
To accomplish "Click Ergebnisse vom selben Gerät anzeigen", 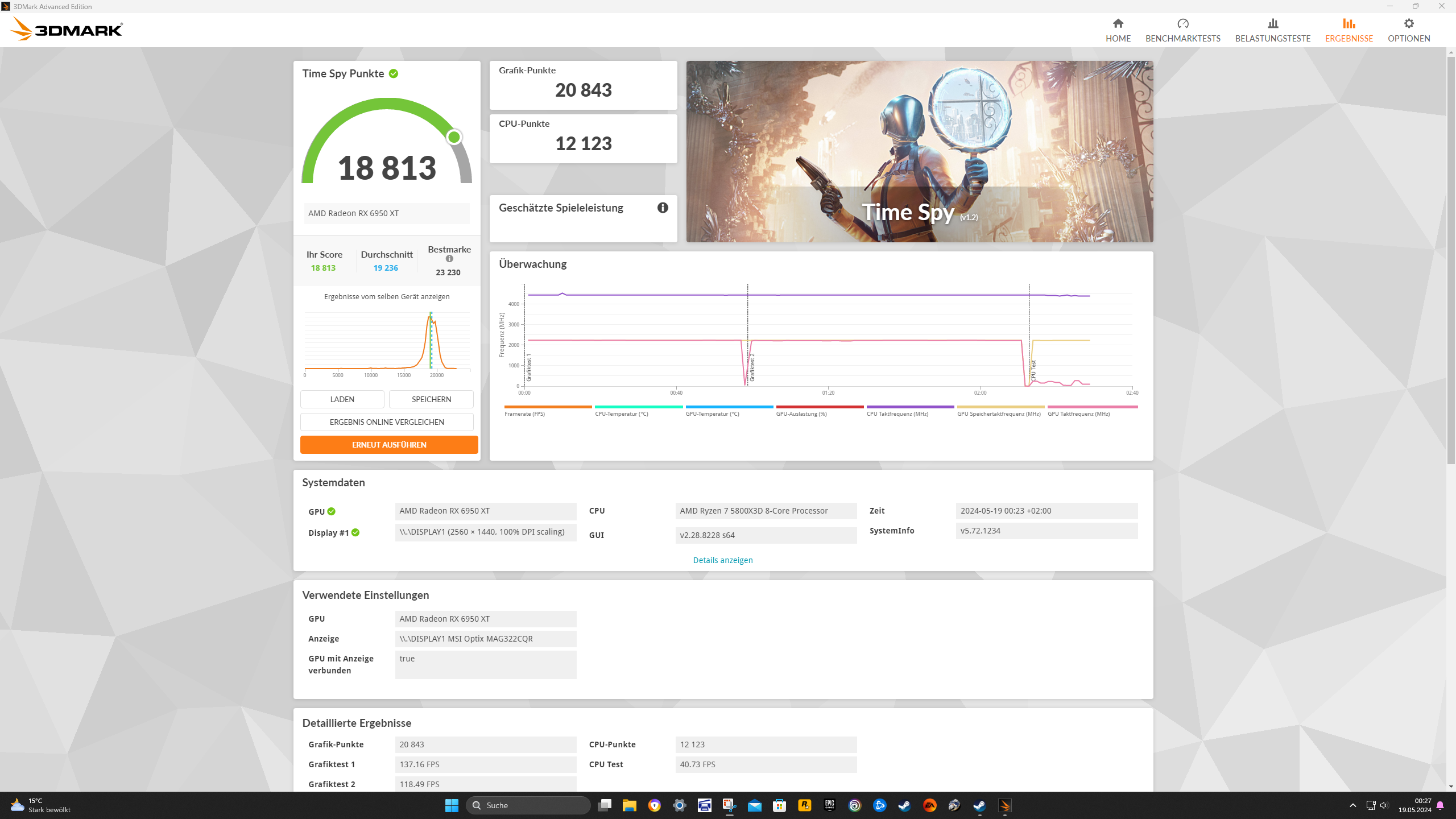I will 387,296.
